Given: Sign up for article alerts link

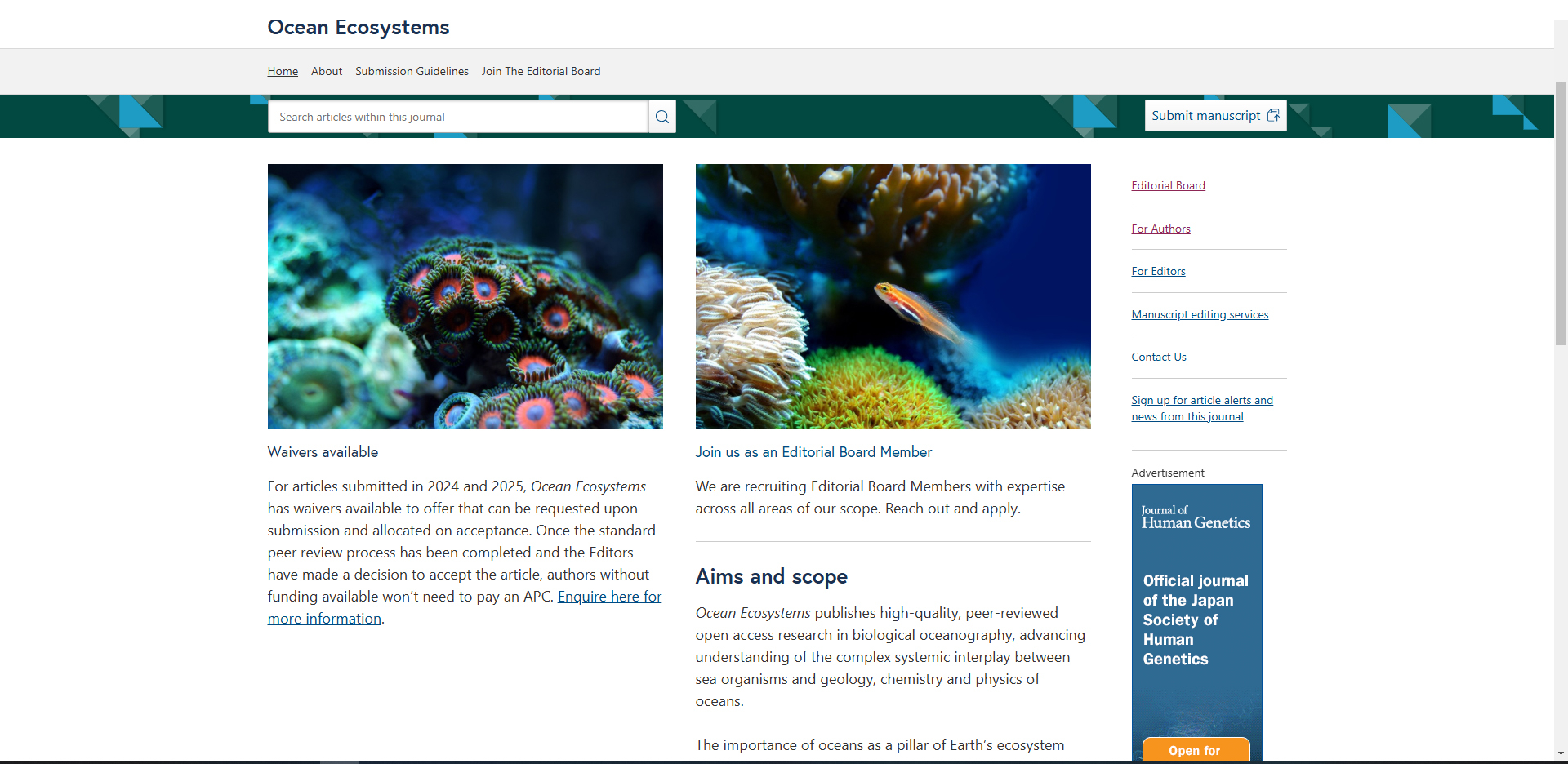Looking at the screenshot, I should click(1201, 408).
